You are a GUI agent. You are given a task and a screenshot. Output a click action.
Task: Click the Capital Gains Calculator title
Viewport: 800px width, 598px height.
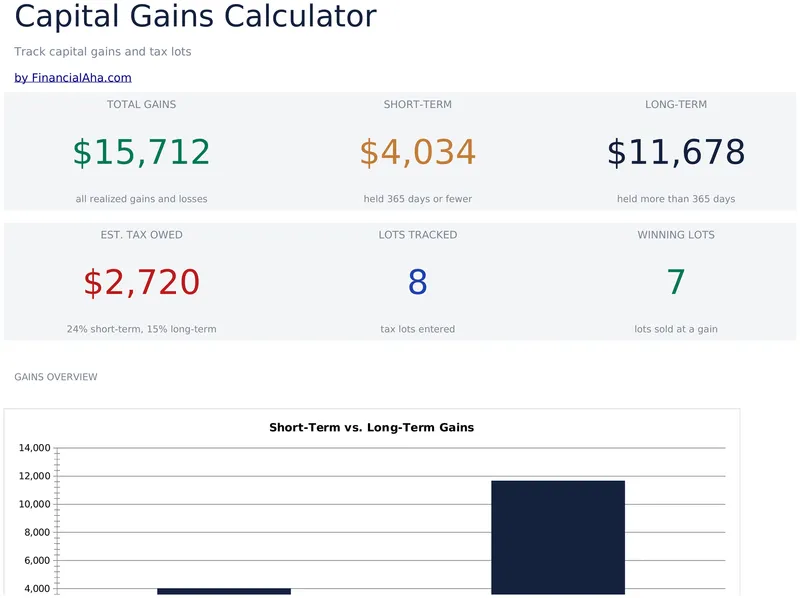195,15
